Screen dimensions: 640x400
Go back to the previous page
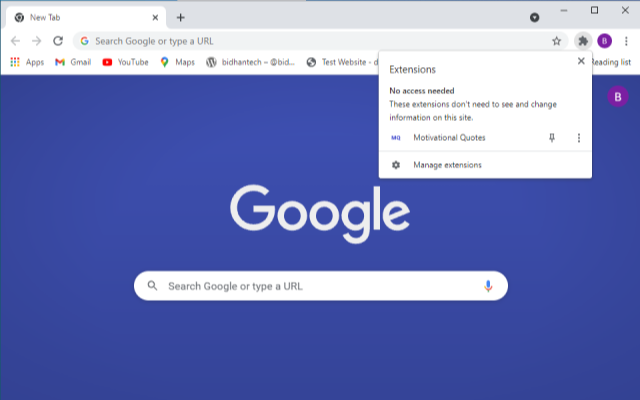16,41
